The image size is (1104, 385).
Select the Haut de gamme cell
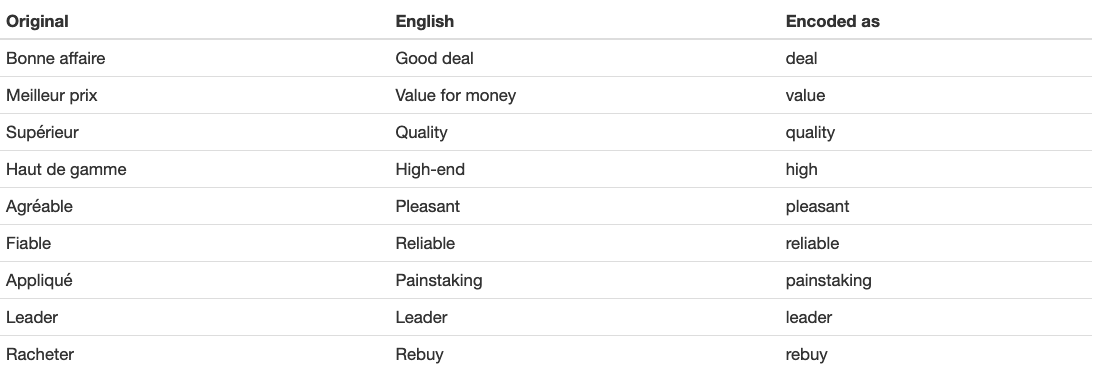point(66,170)
